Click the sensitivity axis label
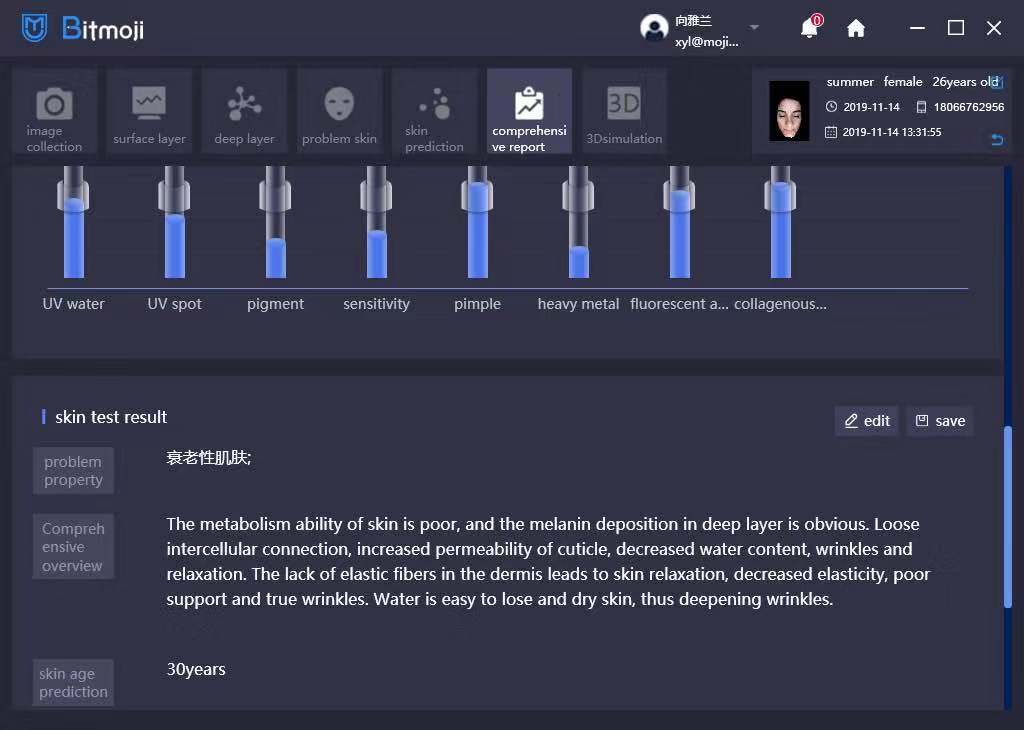The image size is (1024, 730). click(x=376, y=304)
